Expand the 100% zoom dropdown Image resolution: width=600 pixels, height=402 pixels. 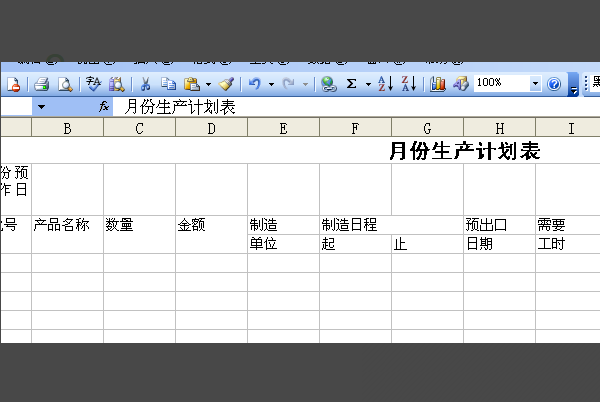click(535, 85)
